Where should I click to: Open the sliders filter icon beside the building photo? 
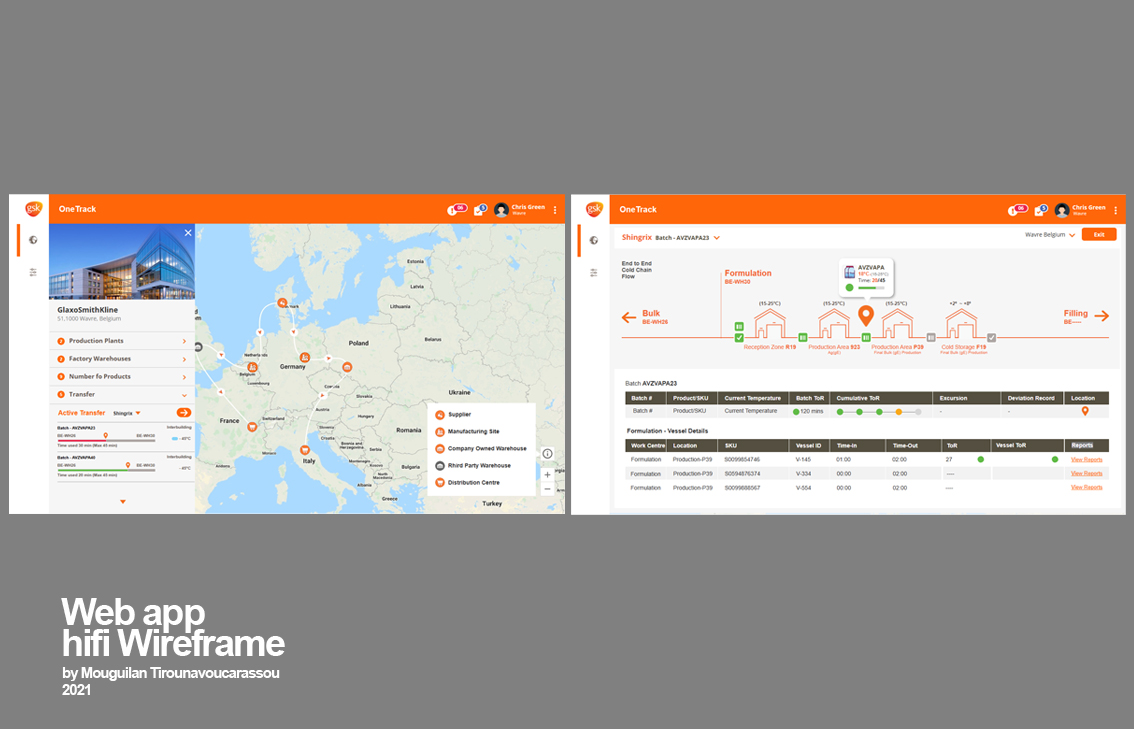point(33,271)
